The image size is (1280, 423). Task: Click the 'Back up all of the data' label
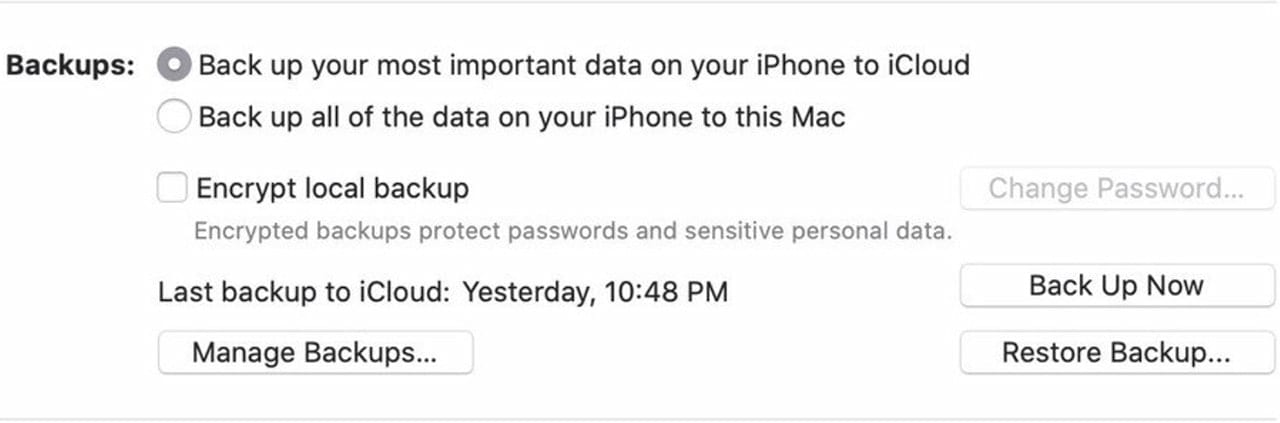point(521,117)
